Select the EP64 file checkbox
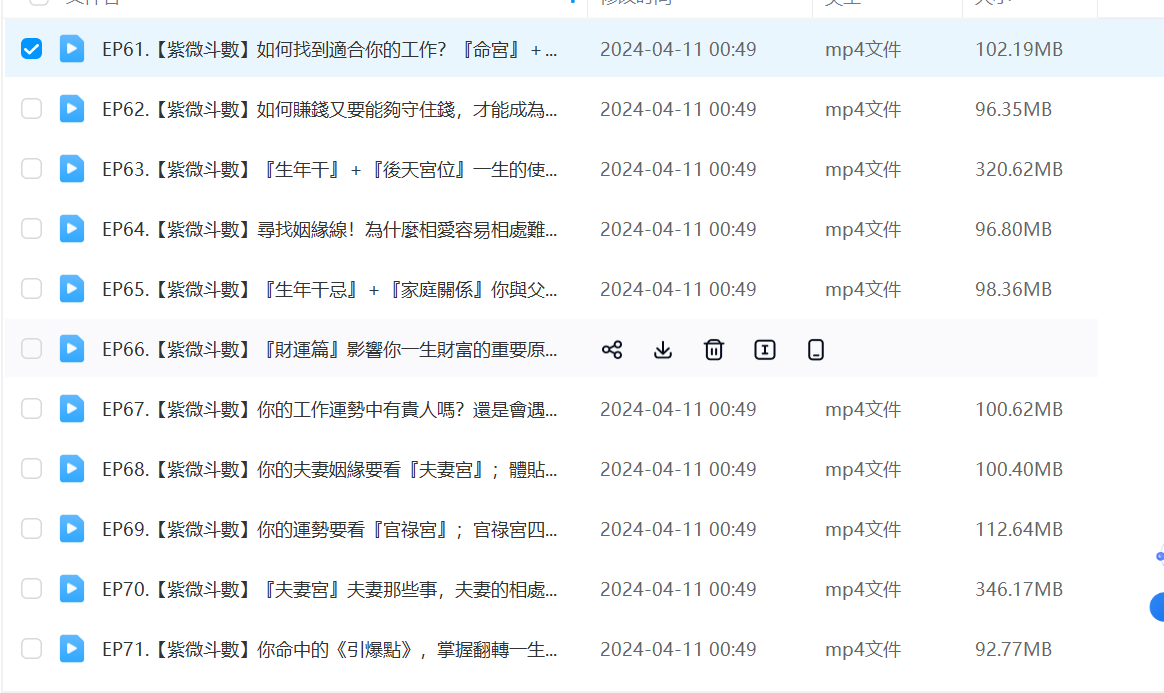The width and height of the screenshot is (1164, 693). click(x=32, y=229)
